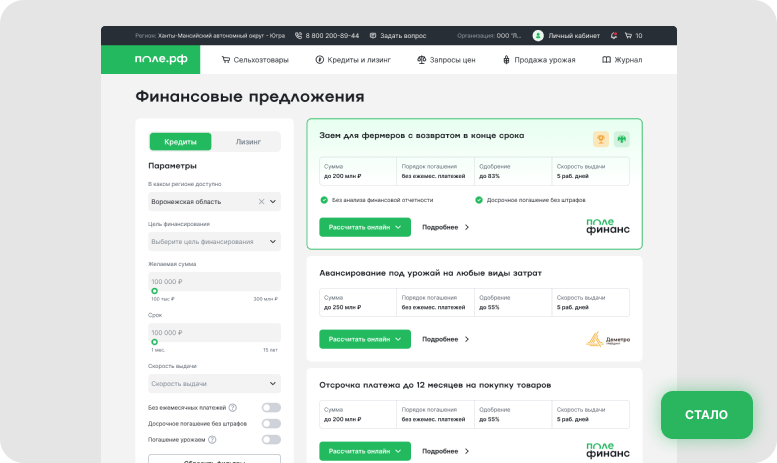
Task: Click help icon beside Без ежемесячных платежей
Action: 232,407
